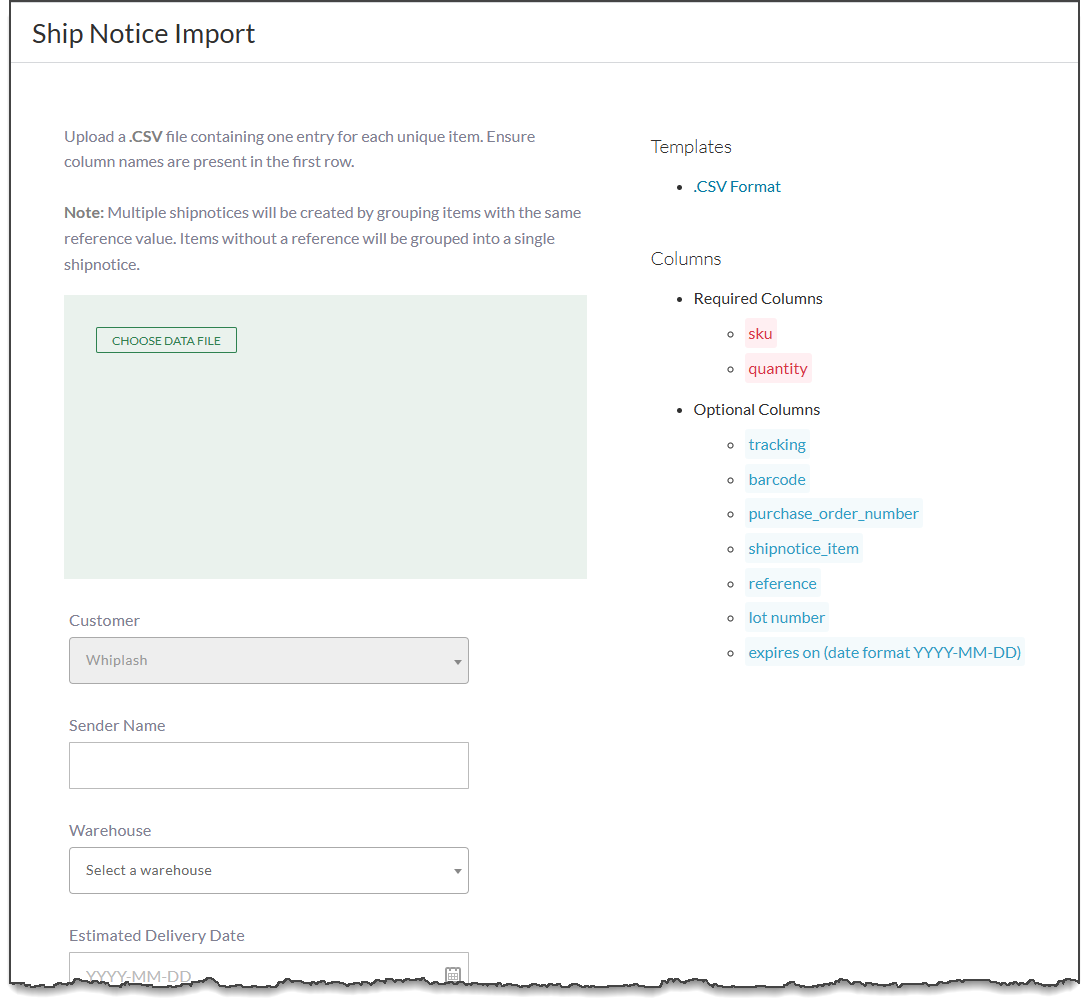This screenshot has height=1006, width=1089.
Task: Click the 'purchase_order_number' link
Action: click(833, 513)
